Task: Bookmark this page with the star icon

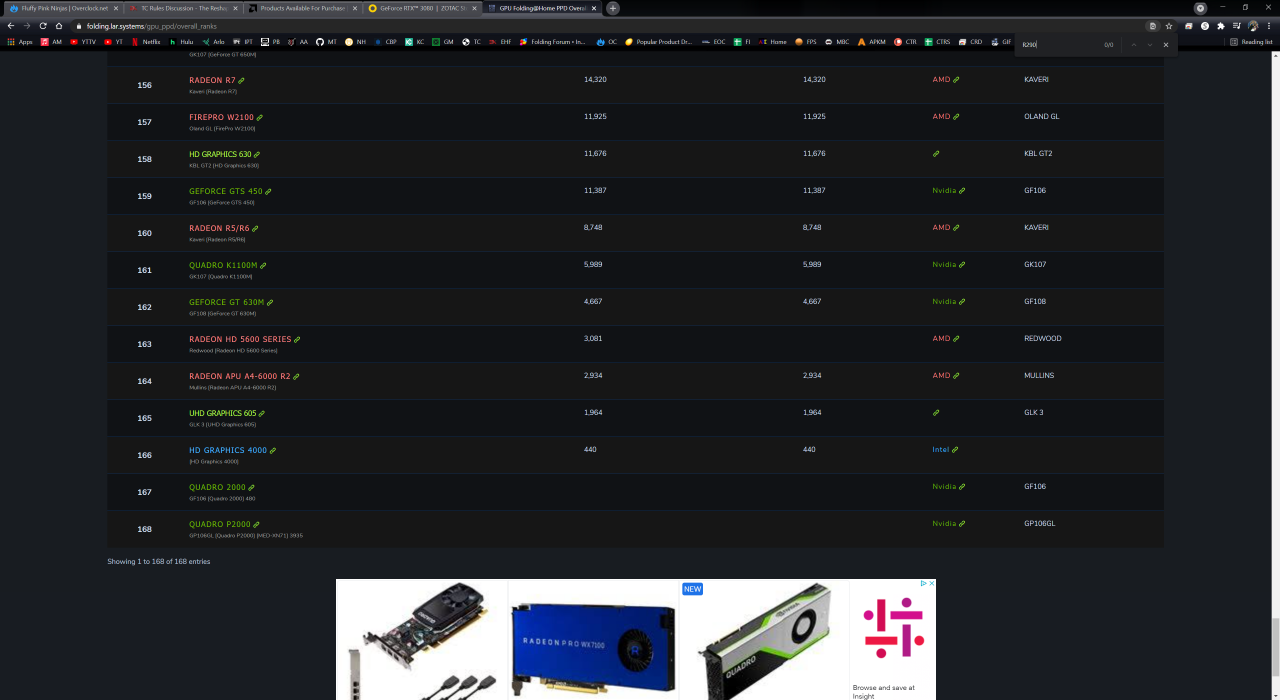Action: (1169, 26)
